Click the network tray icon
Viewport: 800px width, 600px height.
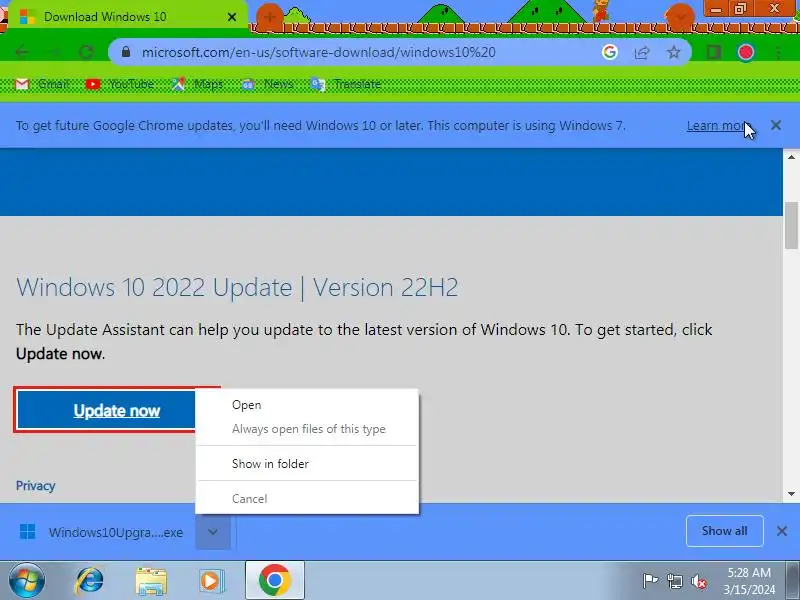tap(674, 581)
